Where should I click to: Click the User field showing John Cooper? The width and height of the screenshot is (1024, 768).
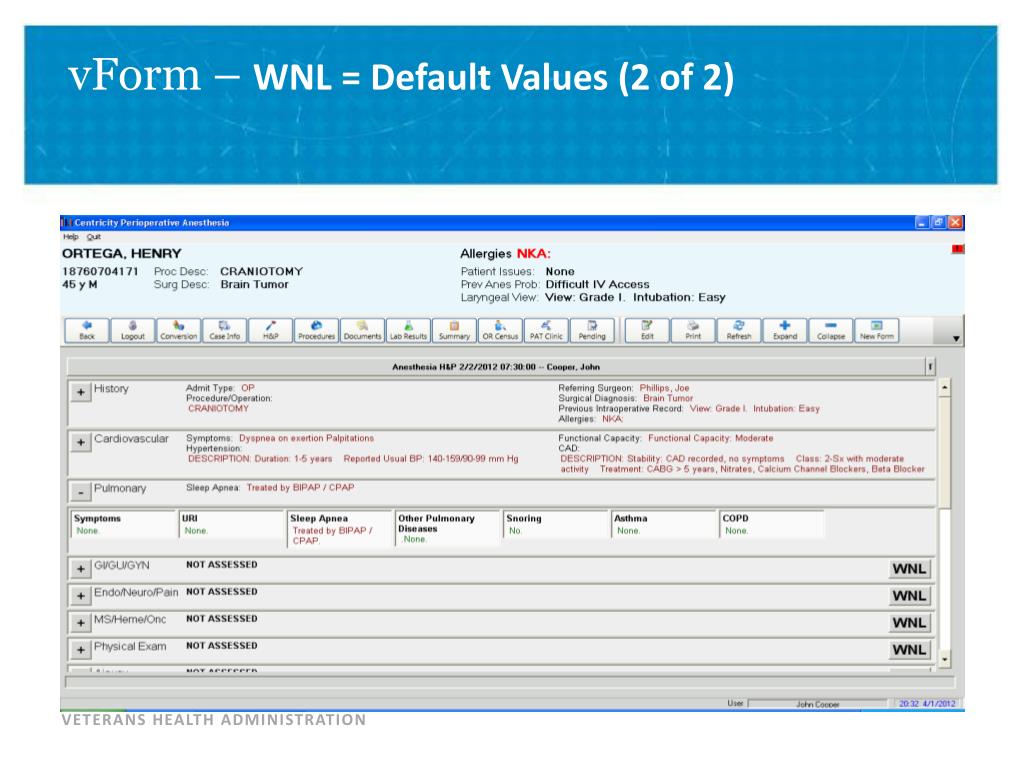tap(818, 704)
